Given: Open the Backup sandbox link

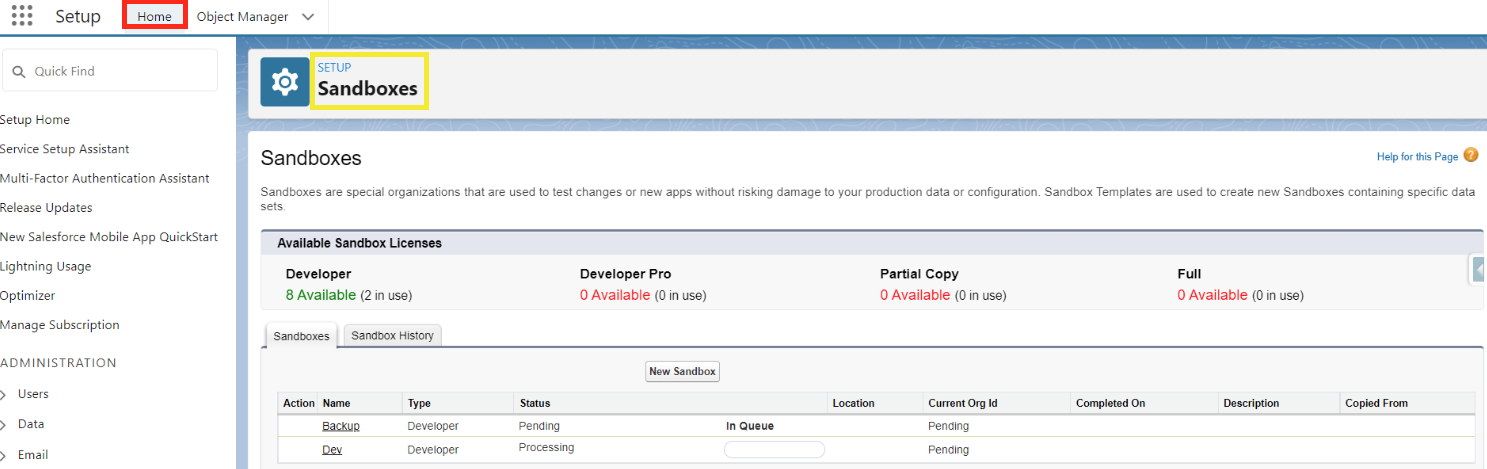Looking at the screenshot, I should (340, 426).
